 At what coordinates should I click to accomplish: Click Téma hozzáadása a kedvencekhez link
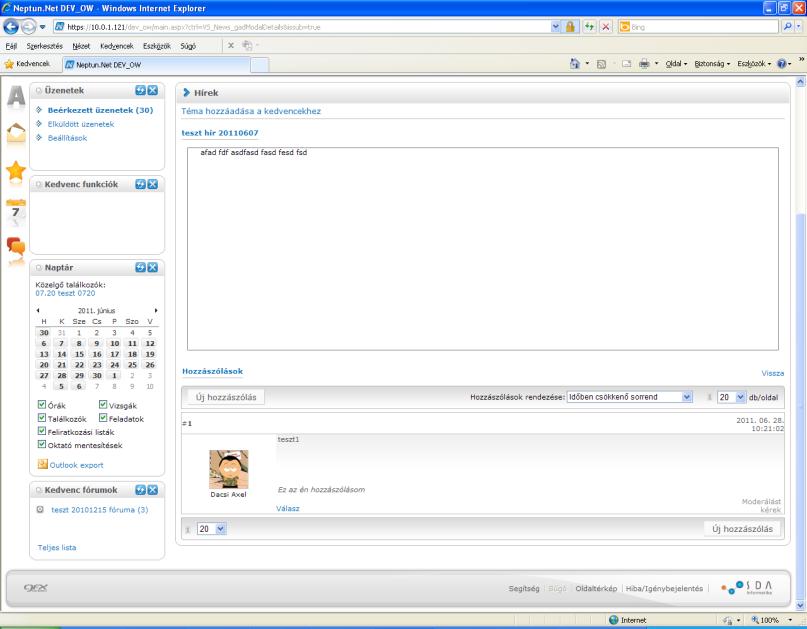click(251, 111)
